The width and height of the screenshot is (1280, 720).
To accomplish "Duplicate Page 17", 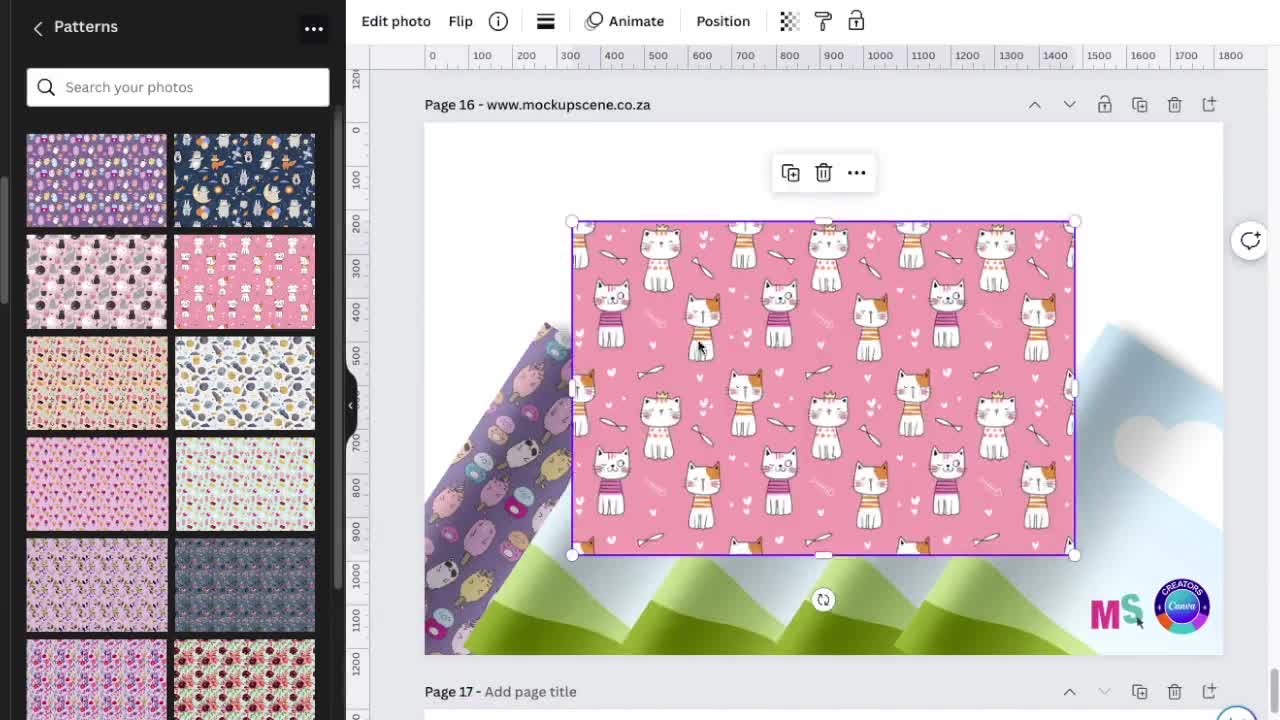I will [1140, 692].
